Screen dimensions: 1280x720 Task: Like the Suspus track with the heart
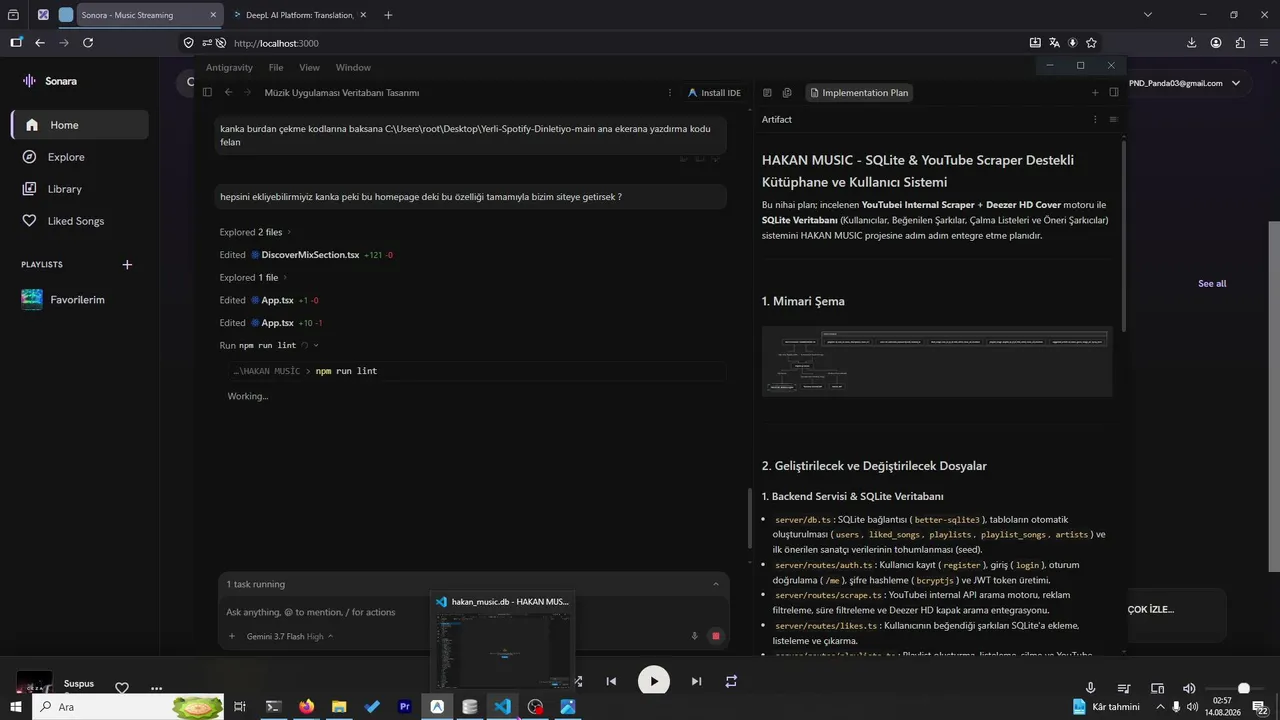[122, 688]
